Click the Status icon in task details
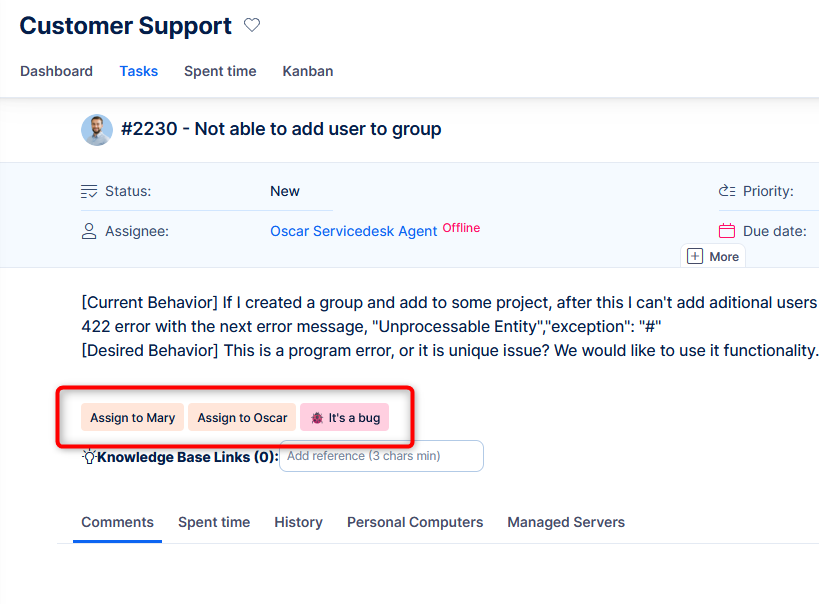 [89, 191]
